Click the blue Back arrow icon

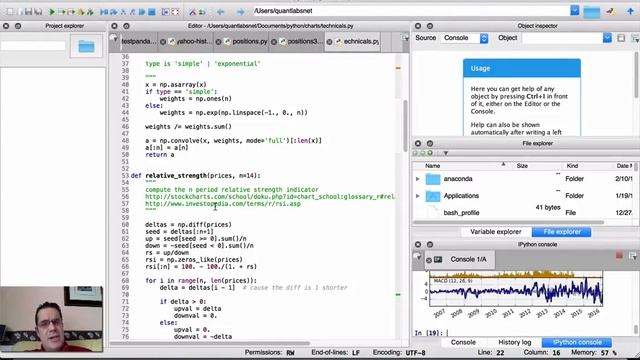221,12
